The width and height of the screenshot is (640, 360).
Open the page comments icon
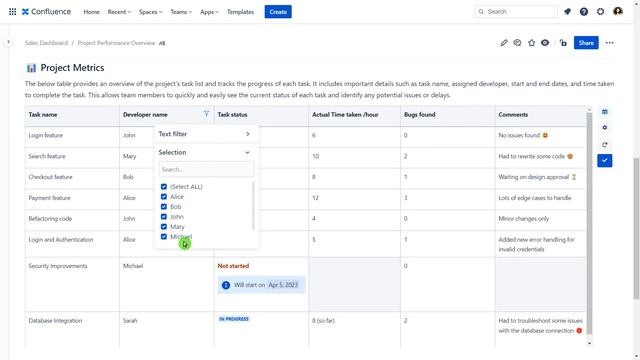518,43
